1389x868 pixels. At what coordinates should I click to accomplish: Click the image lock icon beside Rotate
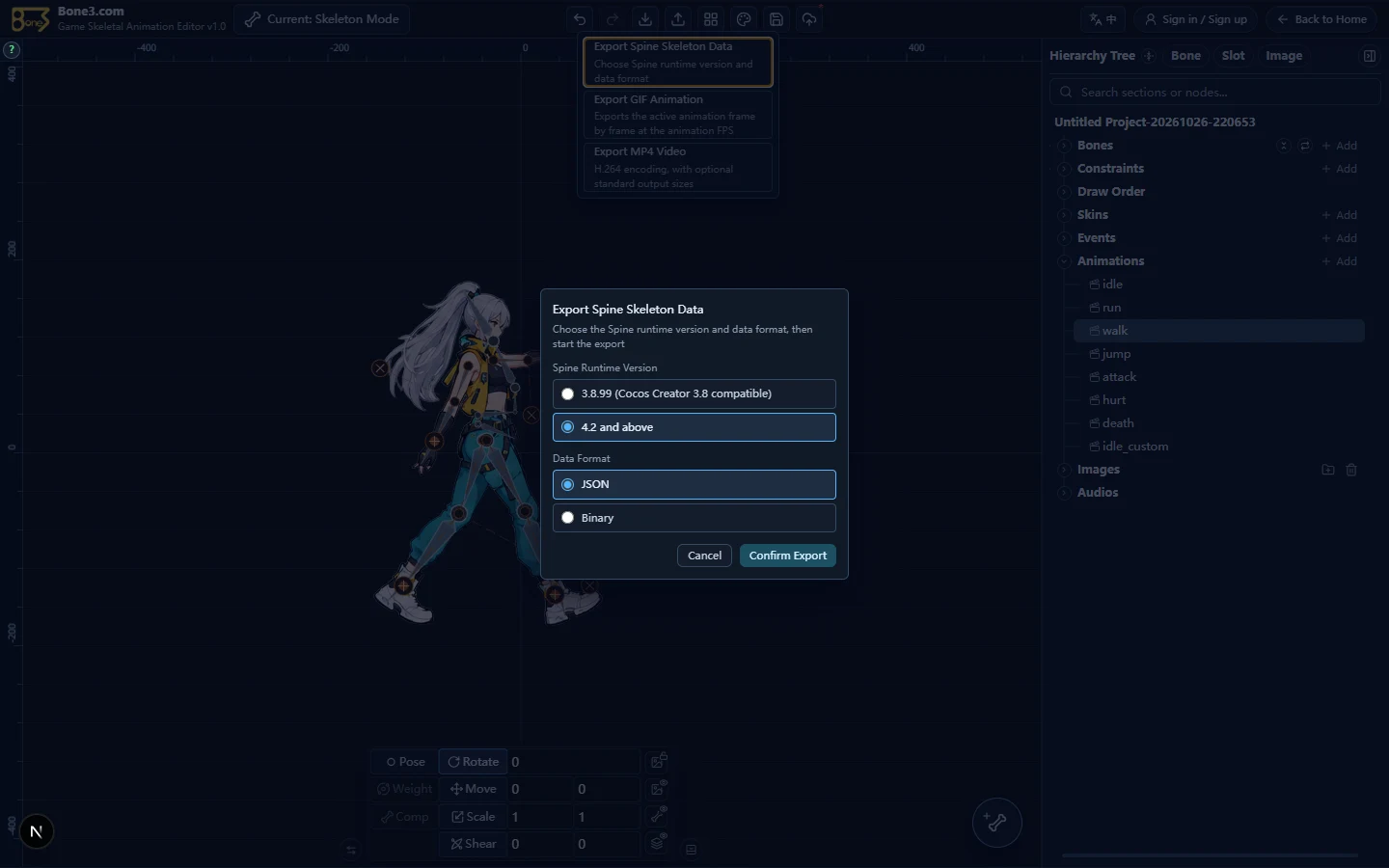pyautogui.click(x=659, y=761)
